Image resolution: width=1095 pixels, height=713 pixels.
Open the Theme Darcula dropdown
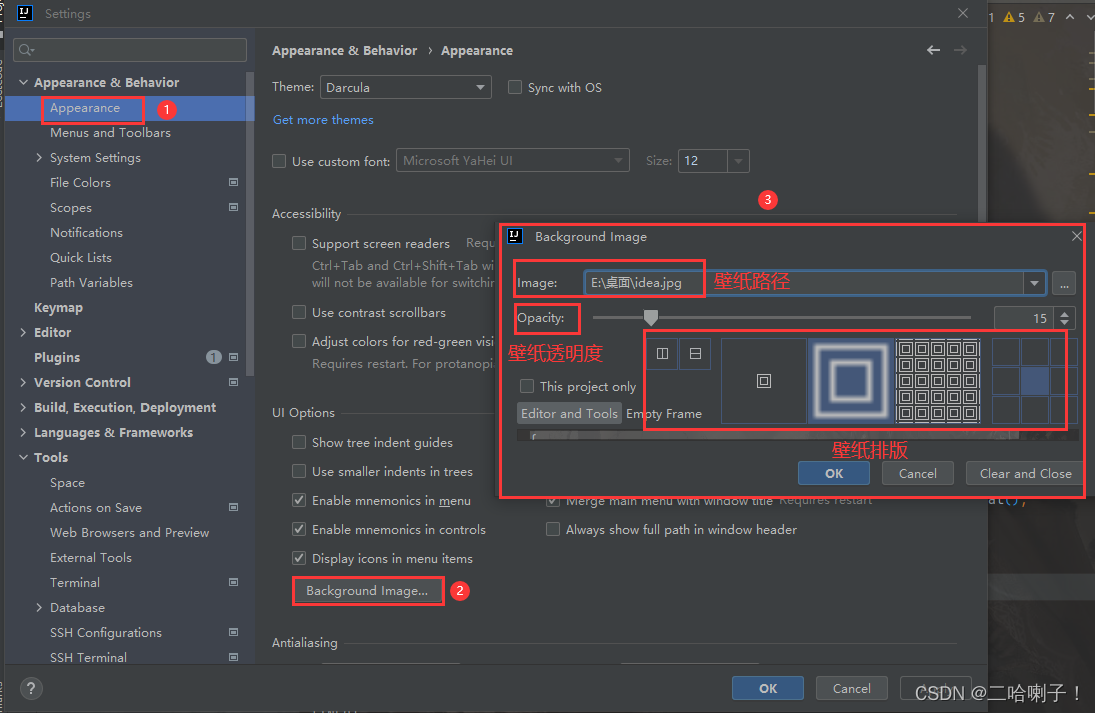pyautogui.click(x=406, y=87)
